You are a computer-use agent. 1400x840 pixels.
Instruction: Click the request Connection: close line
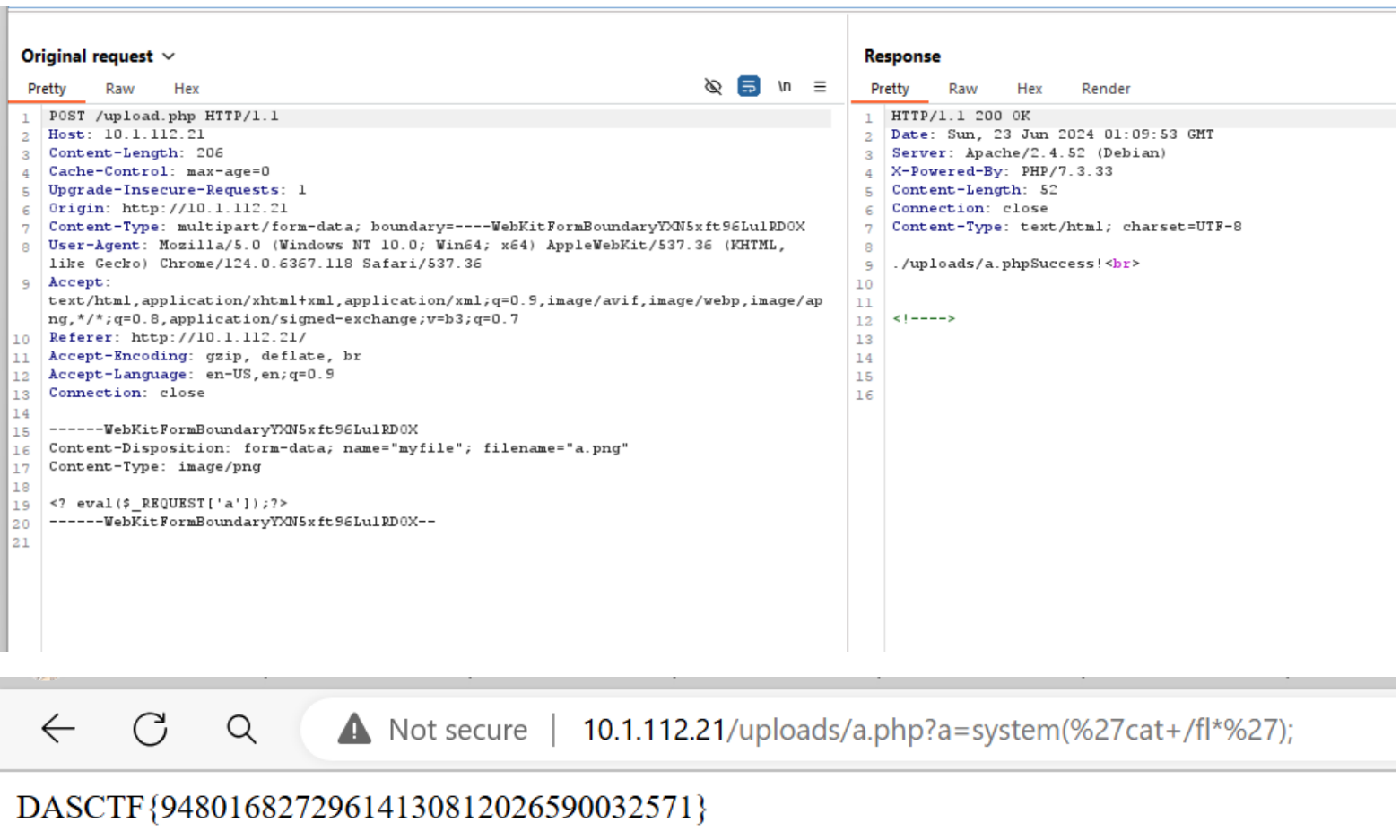click(126, 393)
